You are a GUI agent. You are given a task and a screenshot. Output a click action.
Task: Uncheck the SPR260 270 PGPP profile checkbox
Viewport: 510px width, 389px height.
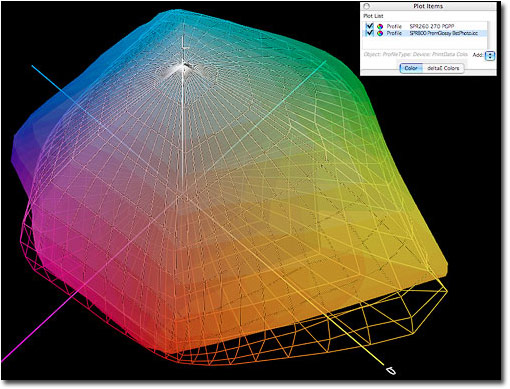(x=369, y=26)
